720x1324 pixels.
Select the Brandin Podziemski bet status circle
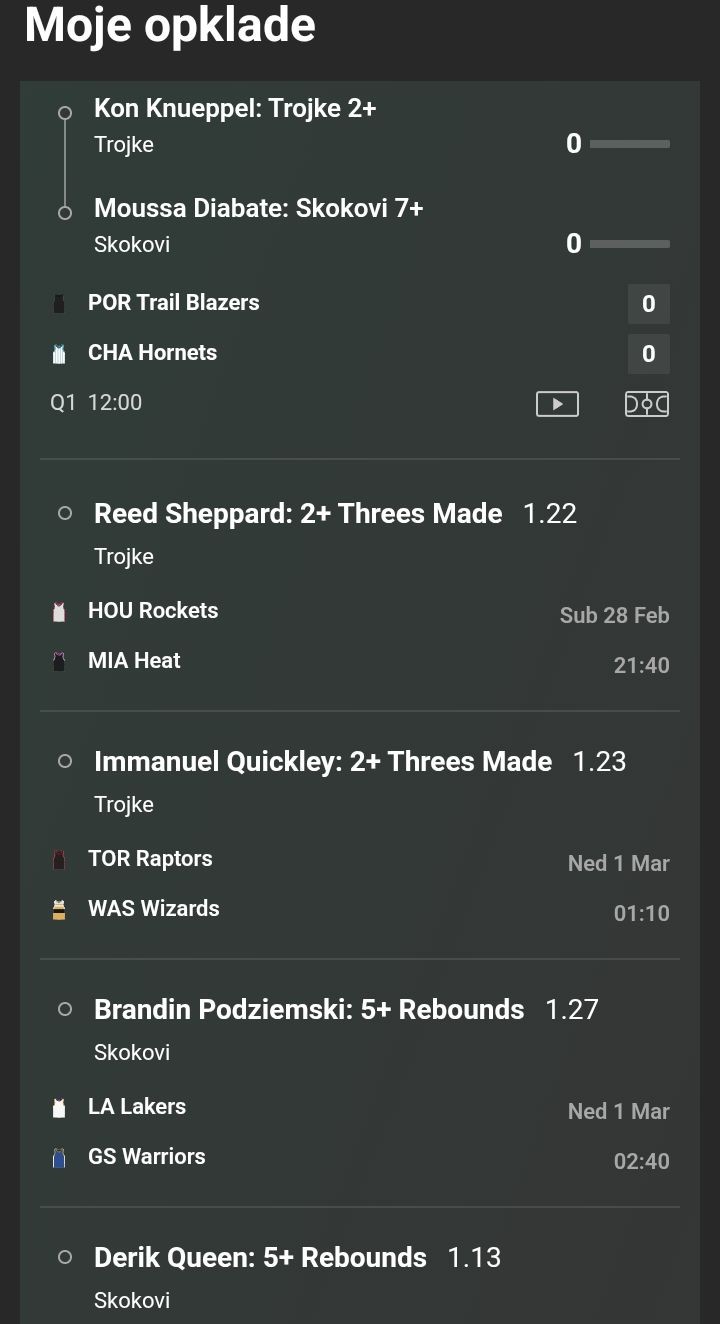click(x=65, y=1009)
